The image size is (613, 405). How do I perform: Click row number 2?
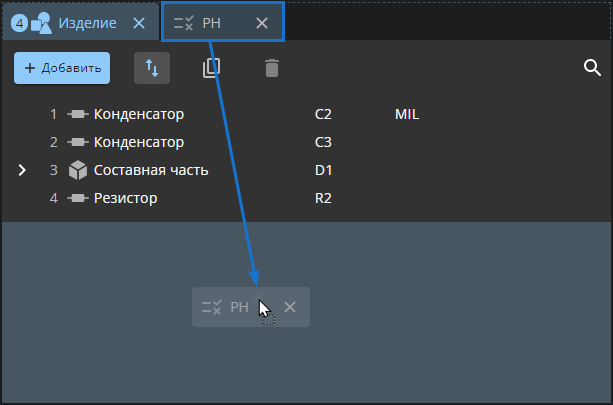click(54, 142)
